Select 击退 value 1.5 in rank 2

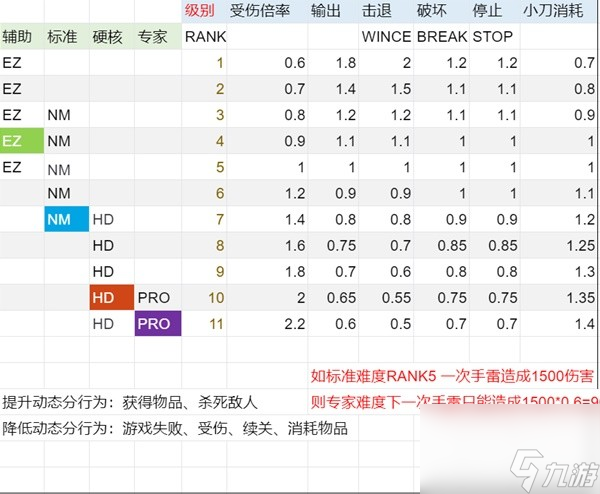(x=386, y=89)
